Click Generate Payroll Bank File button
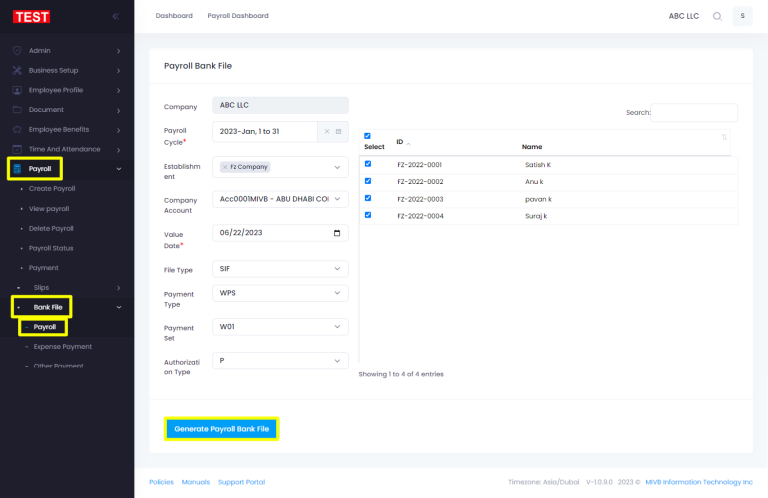 pyautogui.click(x=221, y=429)
